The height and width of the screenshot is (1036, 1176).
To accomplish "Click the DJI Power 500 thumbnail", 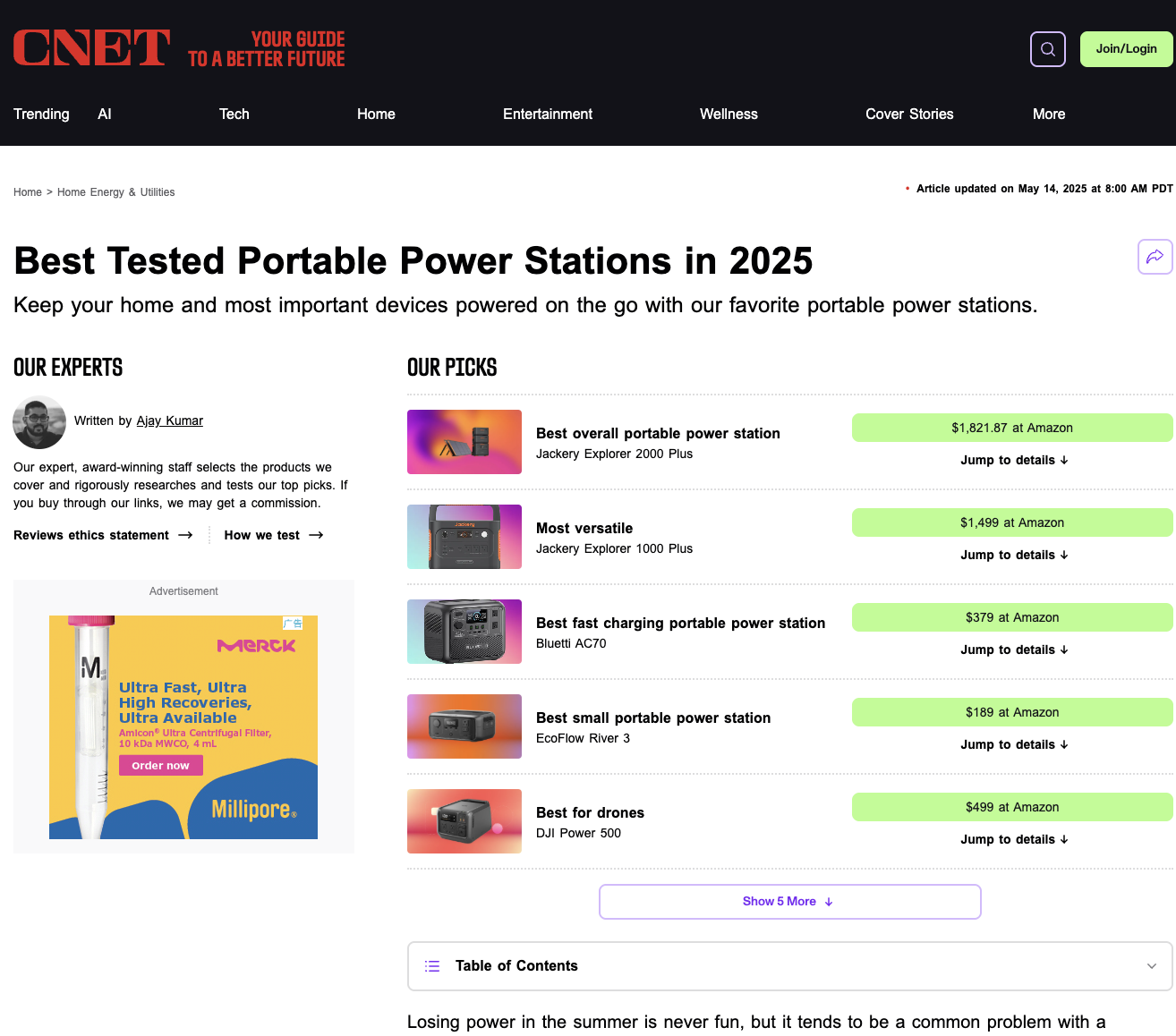I will tap(464, 821).
